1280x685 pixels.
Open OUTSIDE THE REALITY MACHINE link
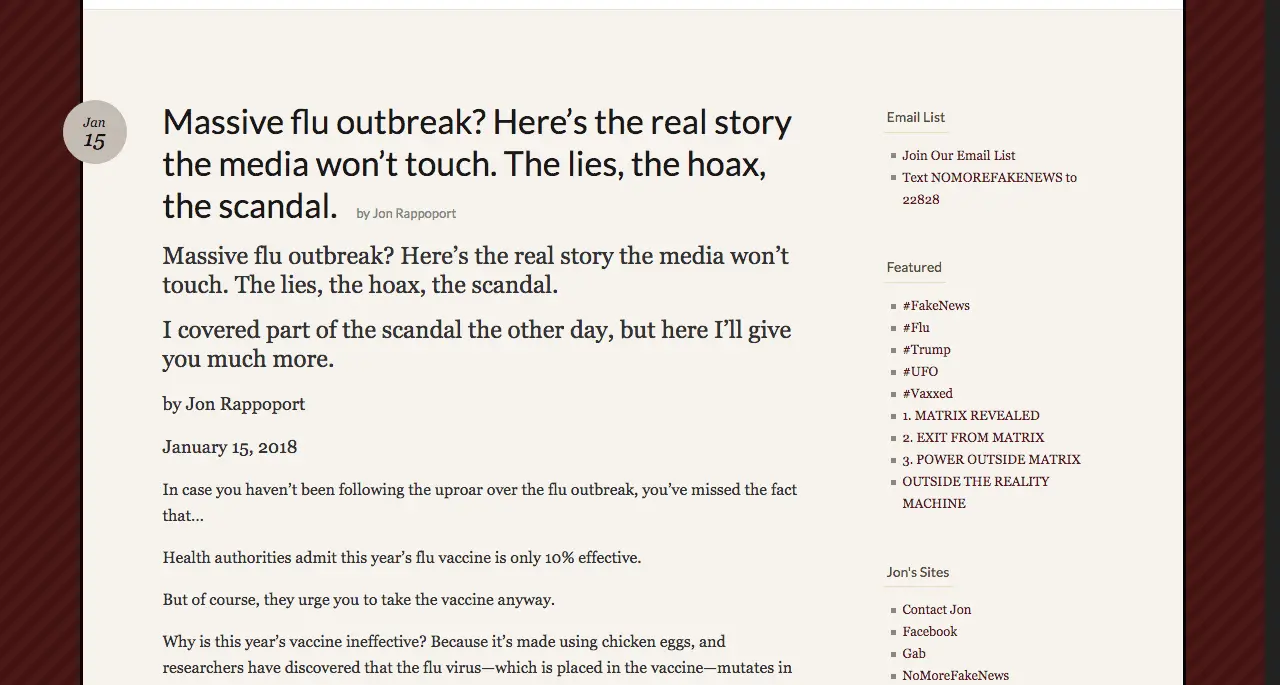pyautogui.click(x=975, y=482)
